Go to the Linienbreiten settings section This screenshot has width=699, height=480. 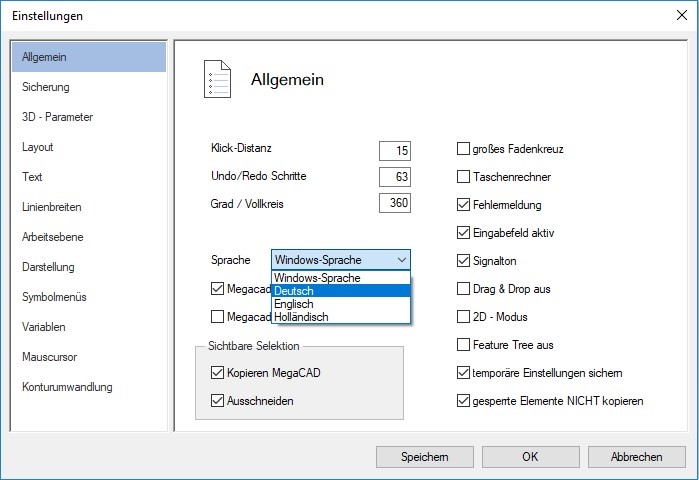coord(52,207)
